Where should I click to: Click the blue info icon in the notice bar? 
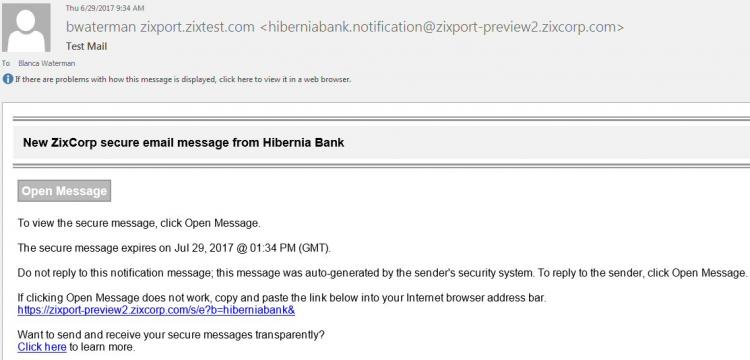[8, 79]
